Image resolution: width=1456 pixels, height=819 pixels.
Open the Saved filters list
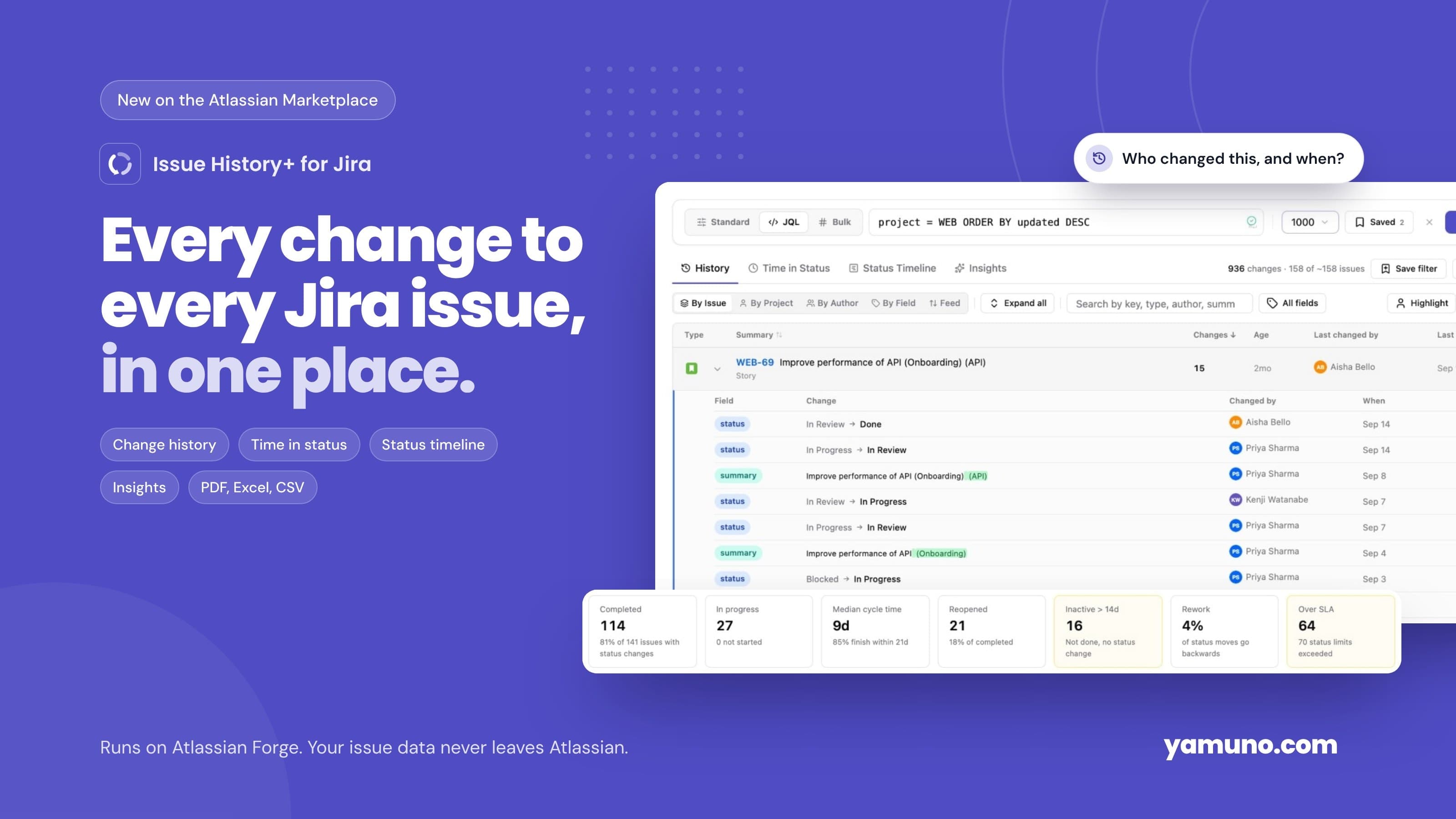pos(1379,222)
